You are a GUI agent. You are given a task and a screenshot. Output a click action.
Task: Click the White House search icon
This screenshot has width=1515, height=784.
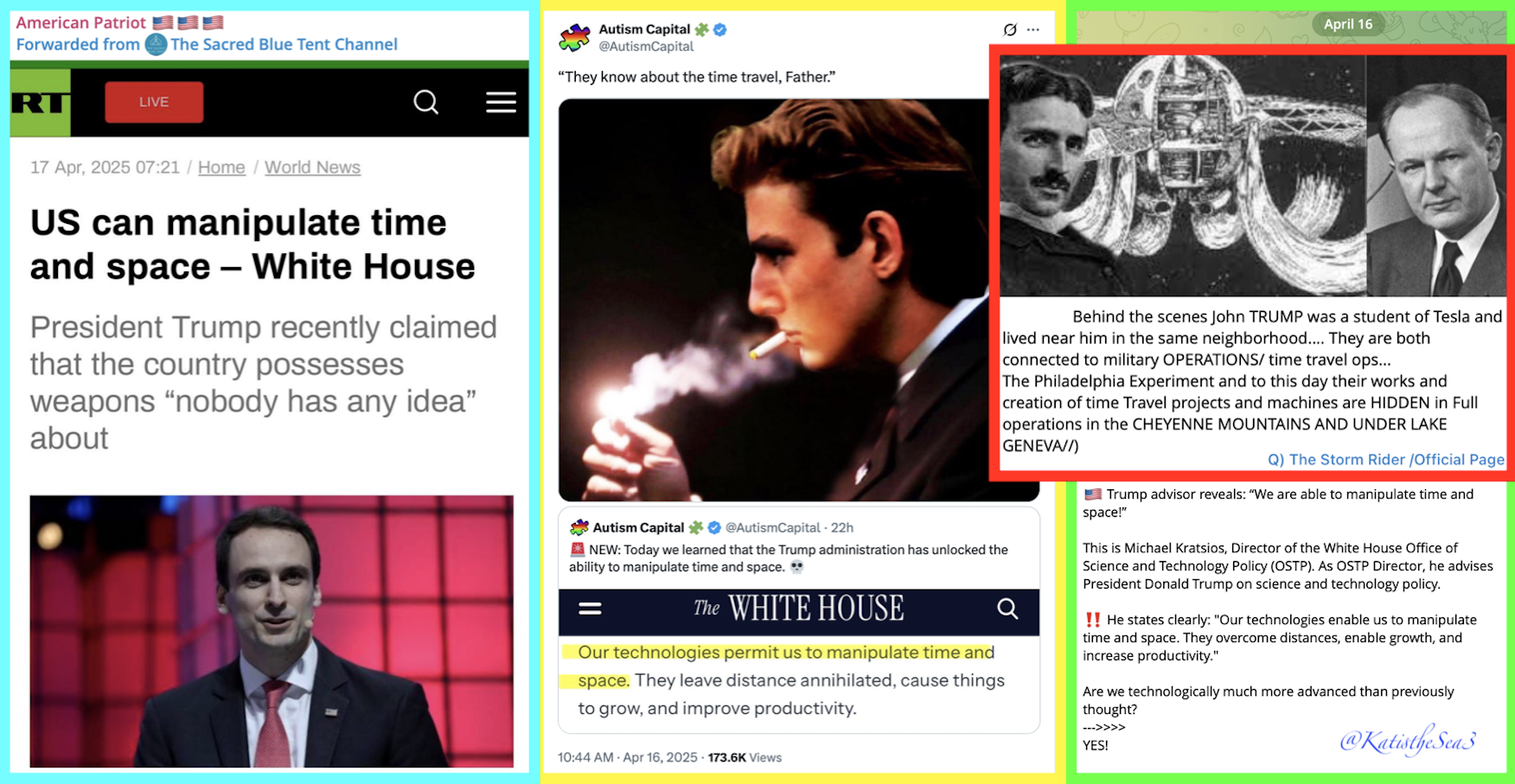pos(1007,609)
